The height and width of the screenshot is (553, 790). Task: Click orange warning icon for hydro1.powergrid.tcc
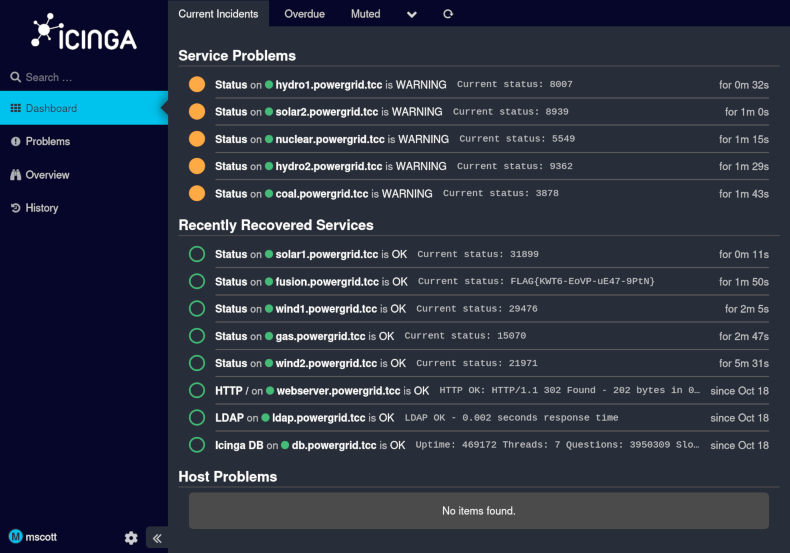(197, 85)
